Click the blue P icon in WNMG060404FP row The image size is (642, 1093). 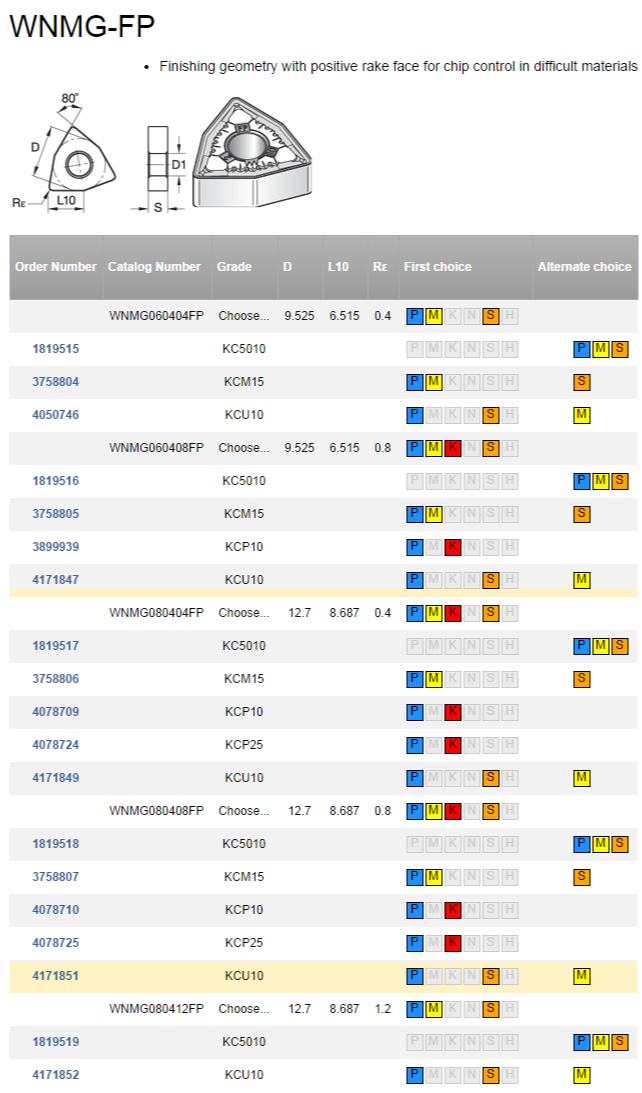click(x=415, y=316)
